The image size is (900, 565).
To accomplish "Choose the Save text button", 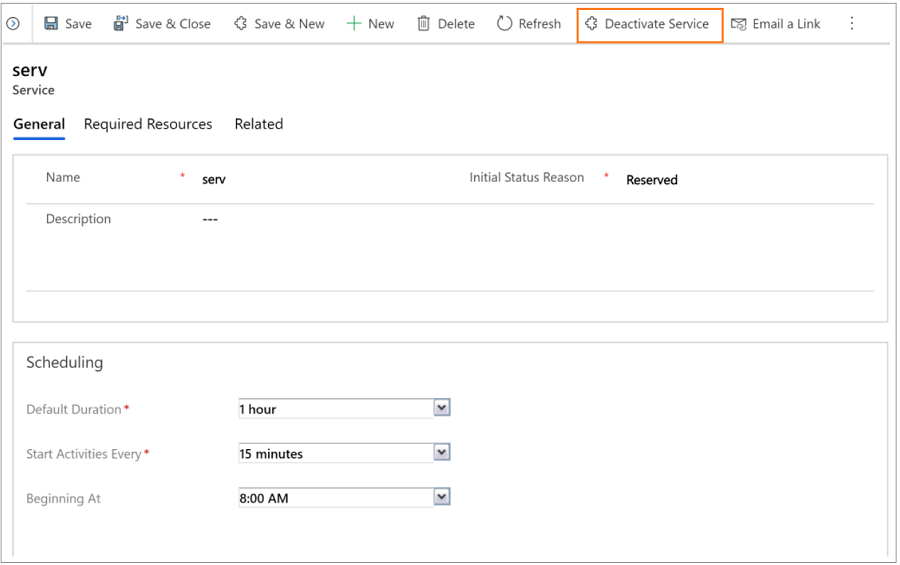I will click(78, 24).
